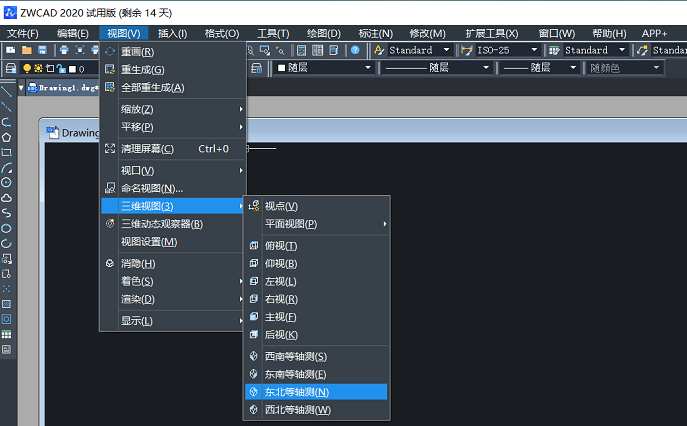This screenshot has height=426, width=687.
Task: Click the Save file toolbar icon
Action: tap(42, 50)
